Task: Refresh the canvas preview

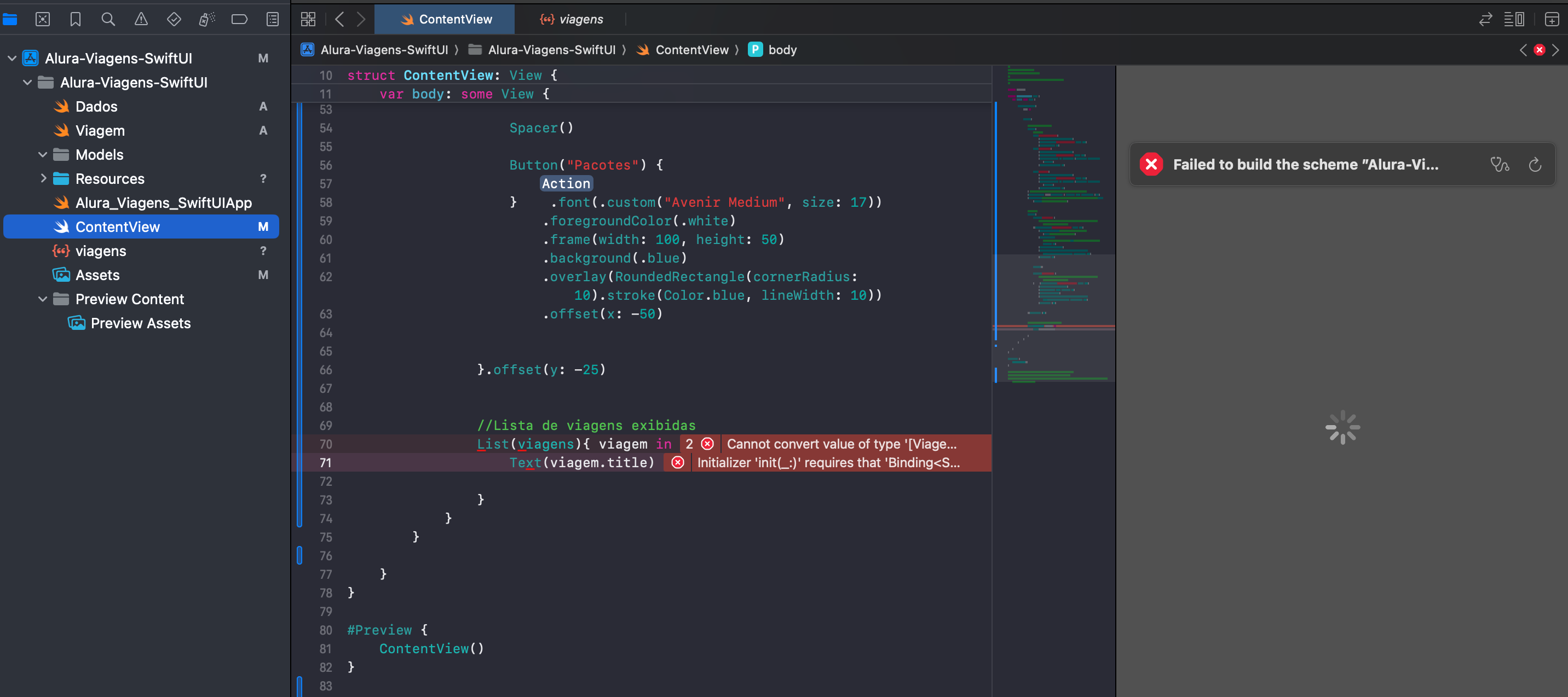Action: 1535,164
